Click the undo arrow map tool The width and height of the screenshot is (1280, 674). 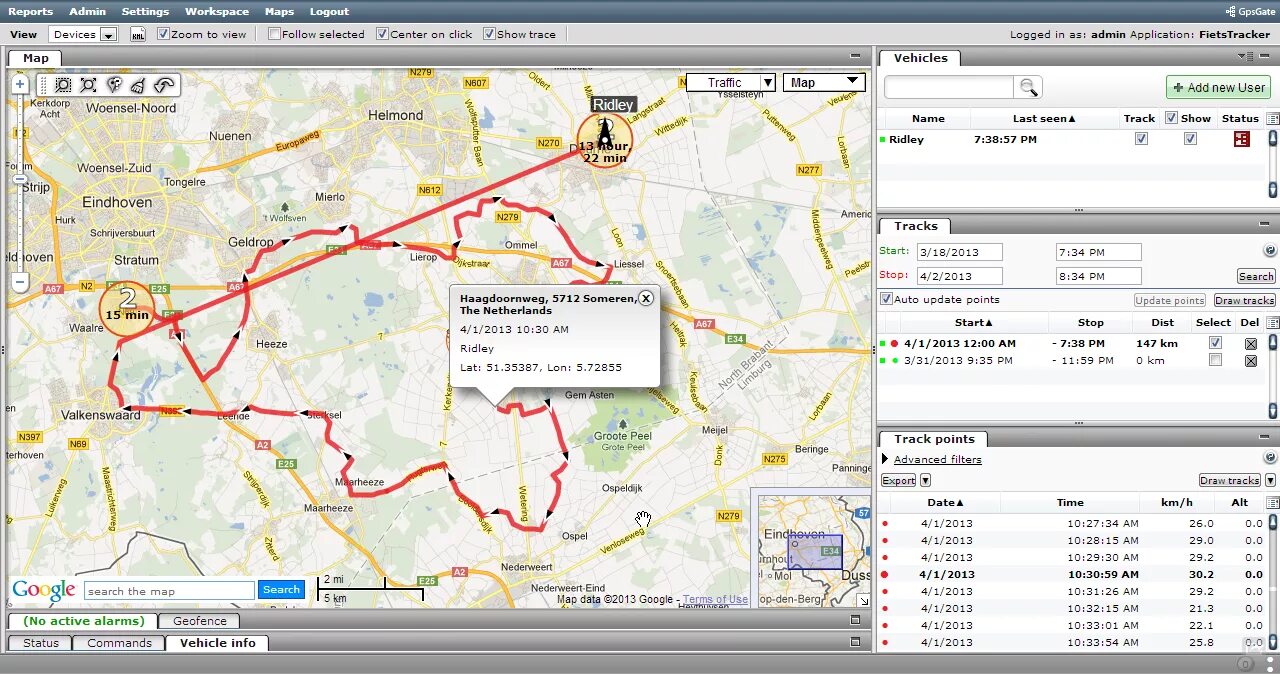(x=164, y=86)
